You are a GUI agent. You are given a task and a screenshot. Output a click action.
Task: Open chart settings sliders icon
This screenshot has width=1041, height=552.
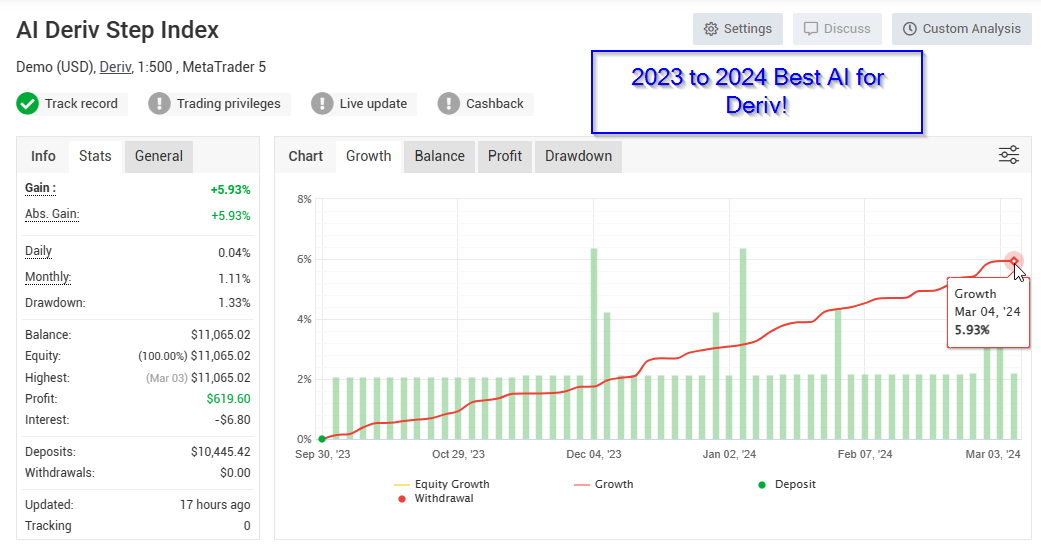coord(1008,155)
